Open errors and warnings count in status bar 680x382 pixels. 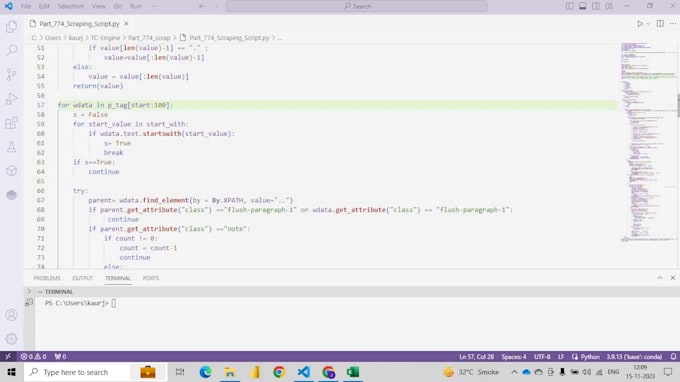(33, 356)
